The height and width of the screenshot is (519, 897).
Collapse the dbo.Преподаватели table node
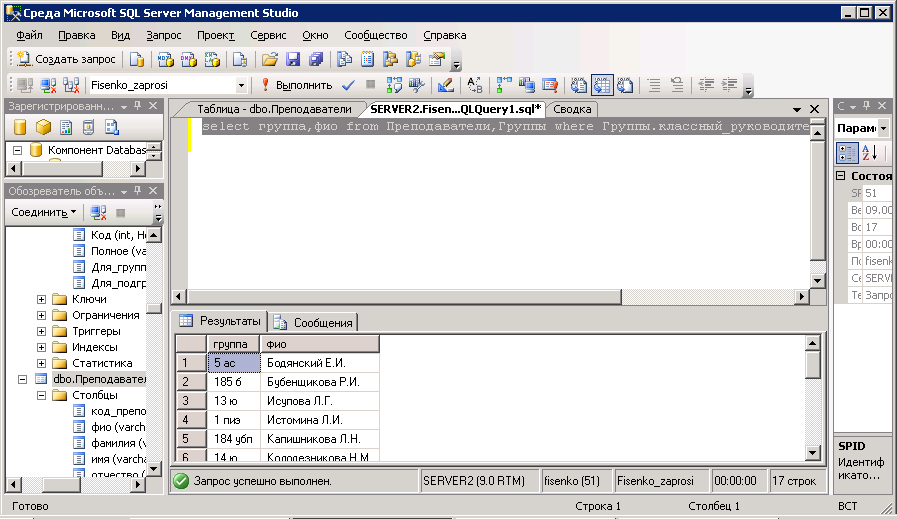(22, 379)
